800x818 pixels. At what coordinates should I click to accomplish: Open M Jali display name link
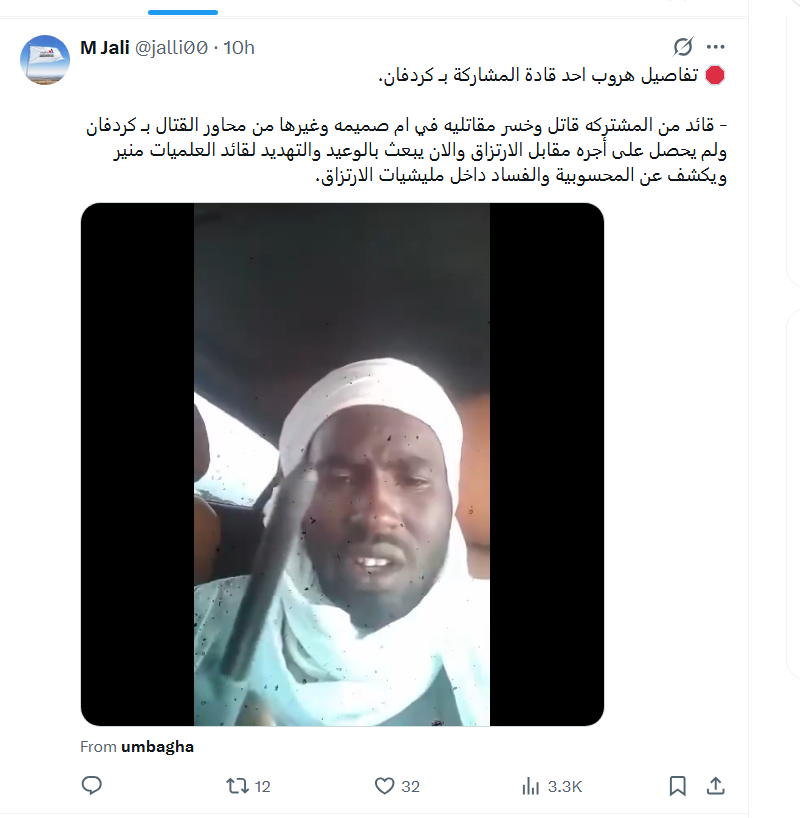pos(104,47)
